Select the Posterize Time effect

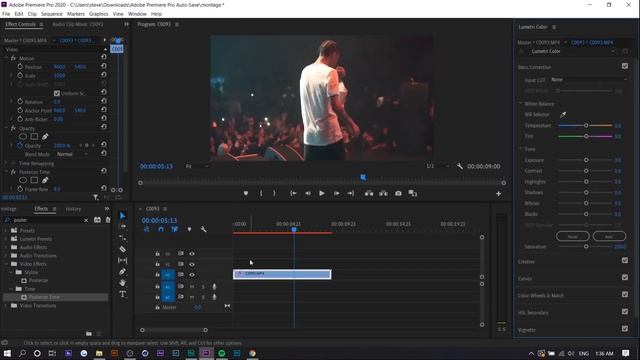[x=44, y=297]
